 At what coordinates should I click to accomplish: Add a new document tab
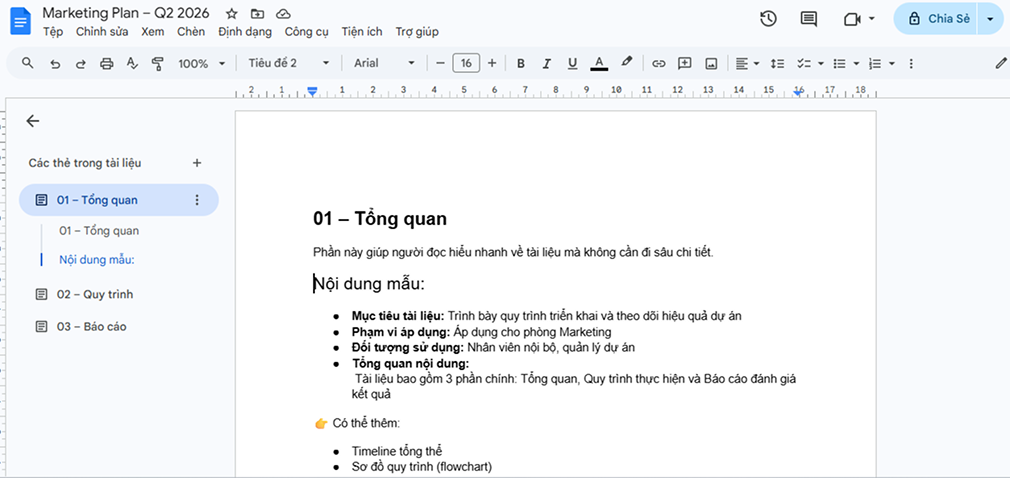click(197, 163)
